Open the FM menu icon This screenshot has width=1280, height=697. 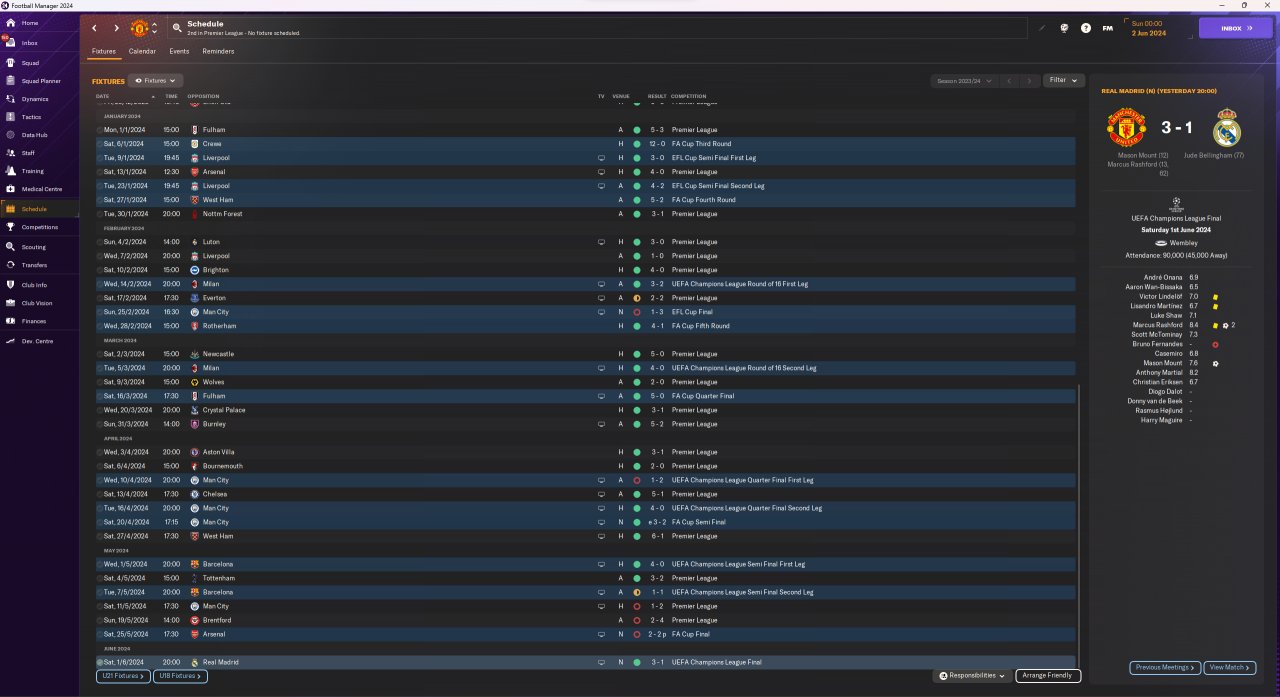[1108, 28]
